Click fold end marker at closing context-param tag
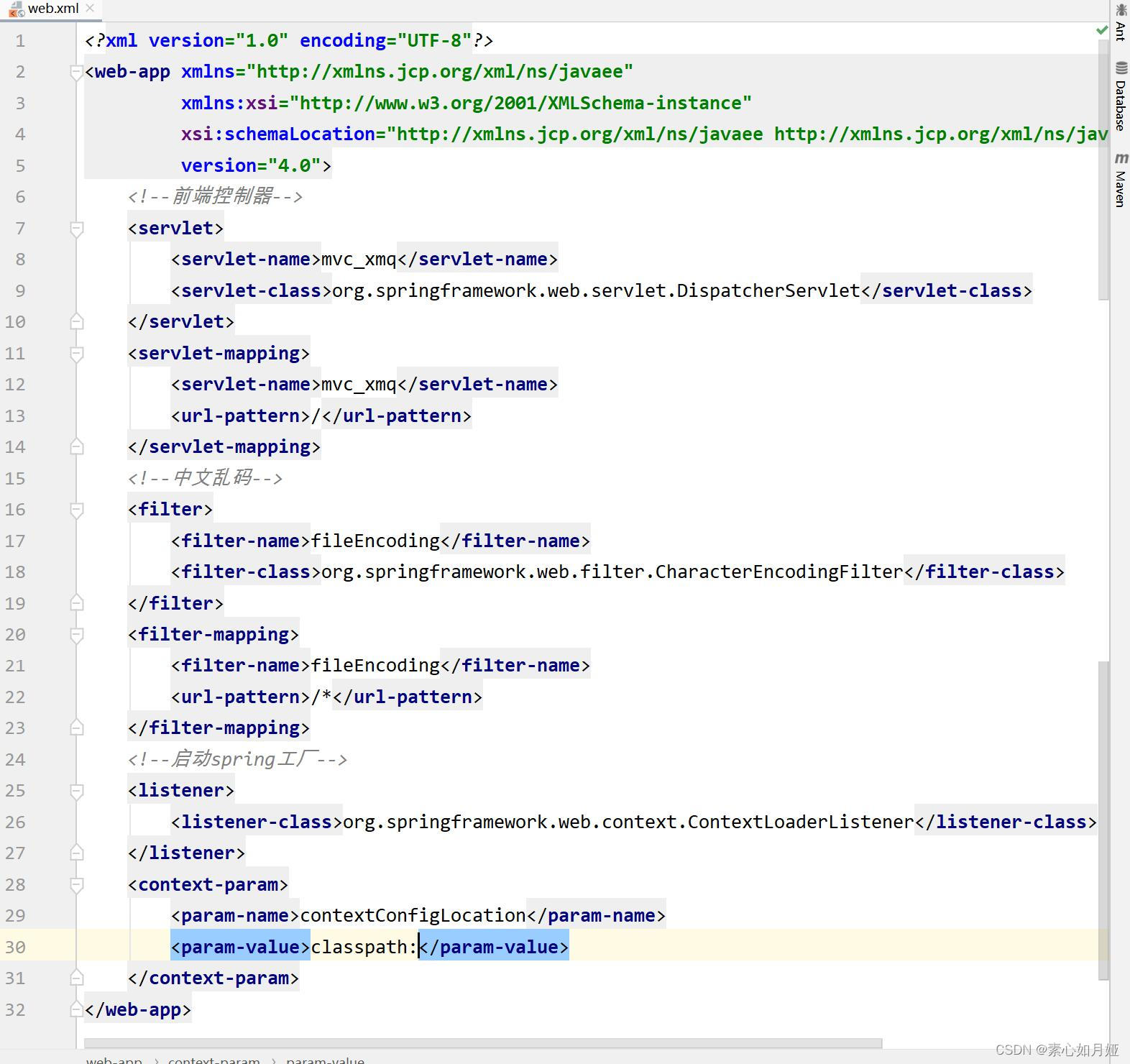Image resolution: width=1130 pixels, height=1064 pixels. tap(76, 978)
